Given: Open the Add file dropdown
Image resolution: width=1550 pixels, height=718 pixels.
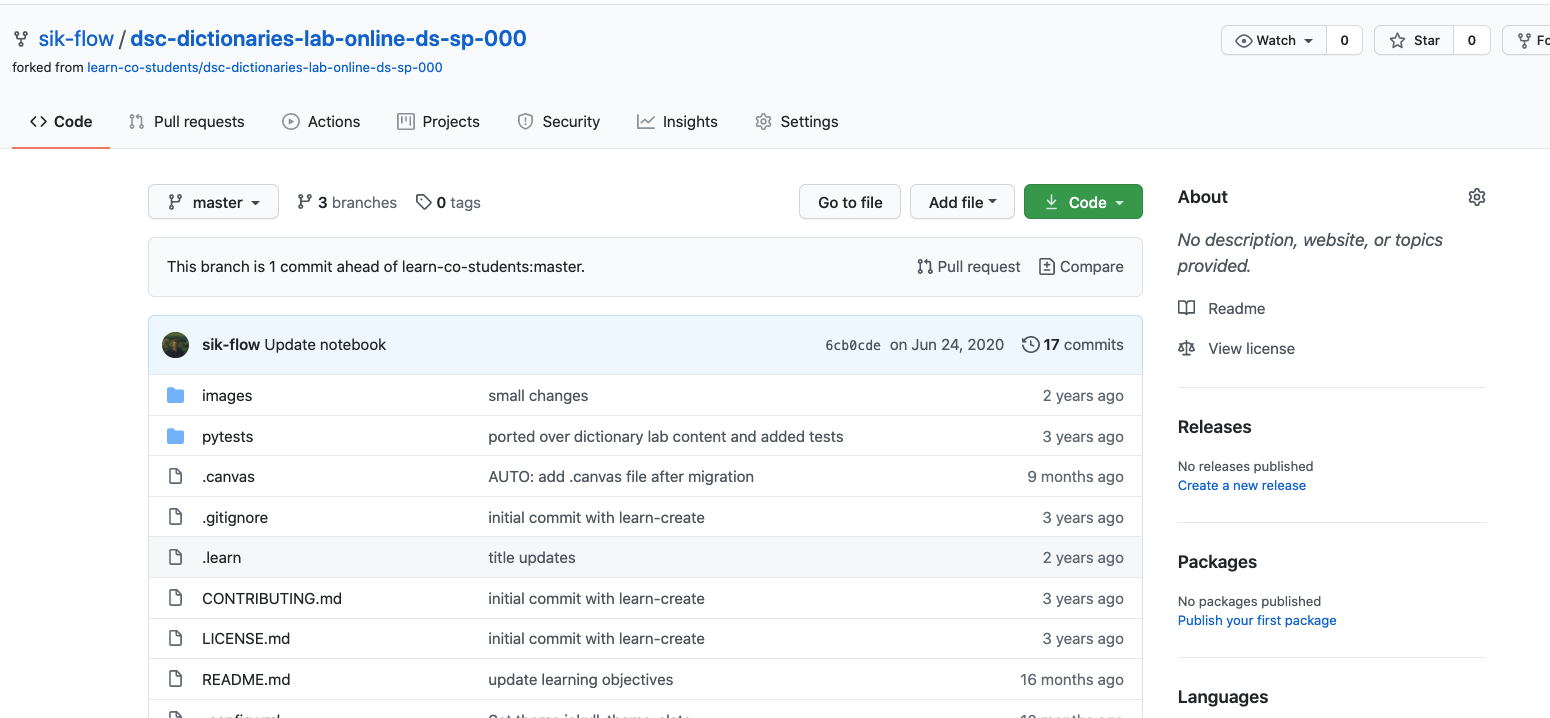Looking at the screenshot, I should click(x=962, y=202).
